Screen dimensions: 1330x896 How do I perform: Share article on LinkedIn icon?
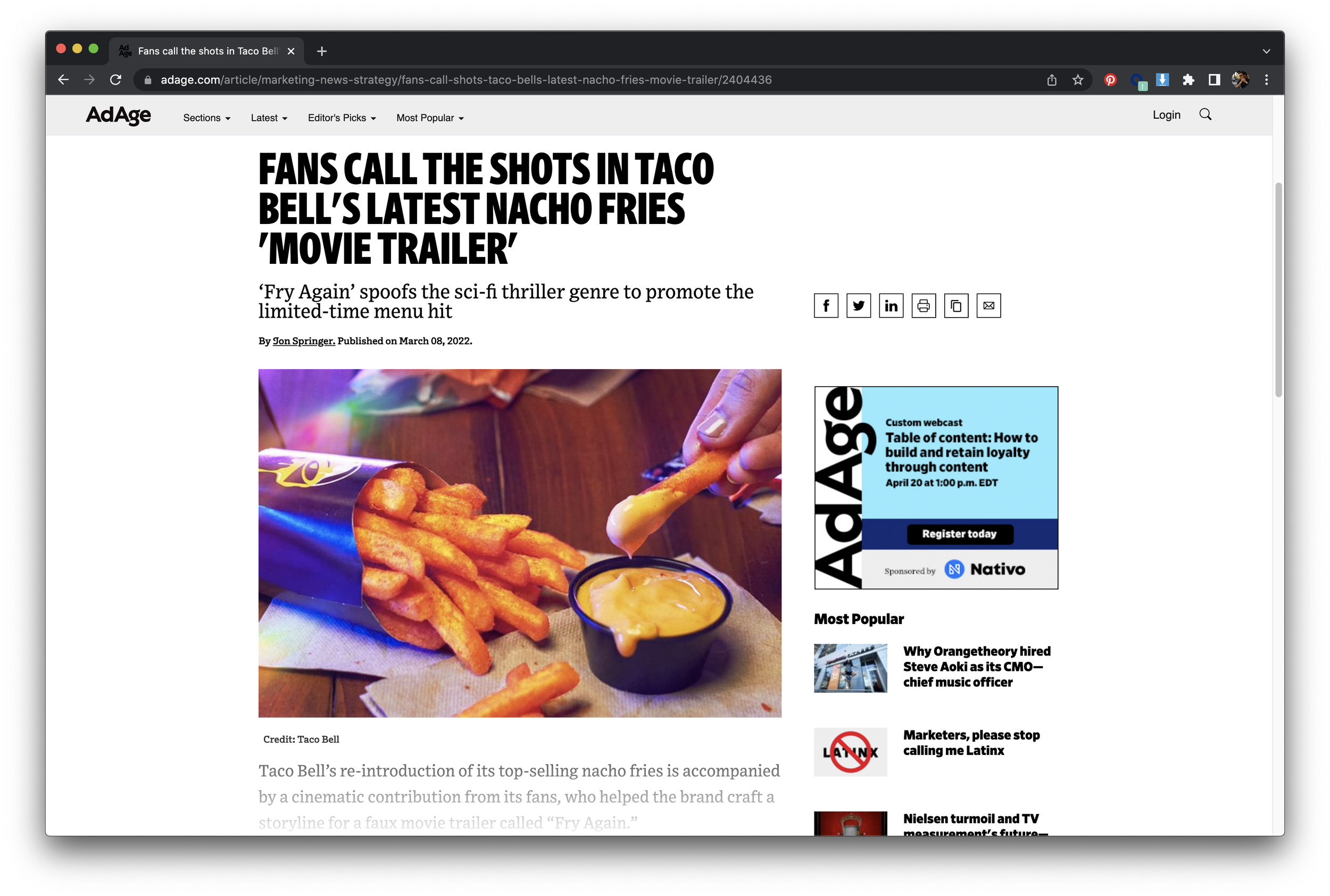tap(891, 306)
